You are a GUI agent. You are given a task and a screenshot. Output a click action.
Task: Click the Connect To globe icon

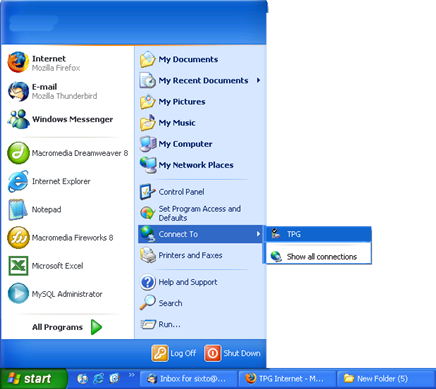[x=147, y=234]
